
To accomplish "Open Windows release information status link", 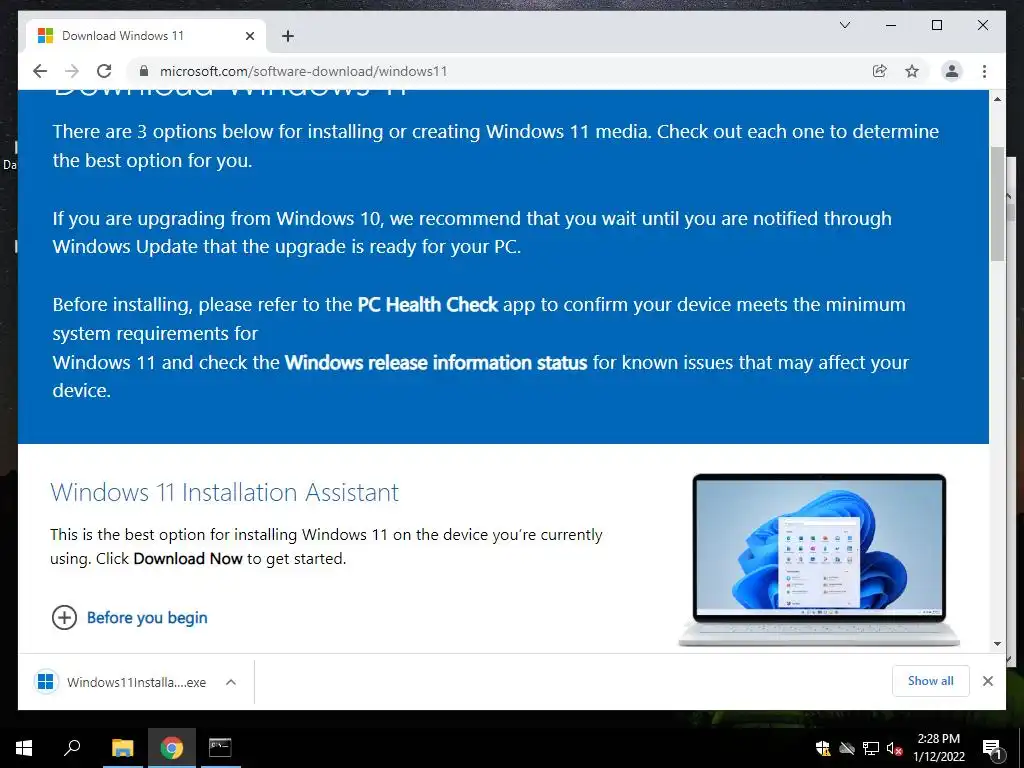I will coord(436,362).
